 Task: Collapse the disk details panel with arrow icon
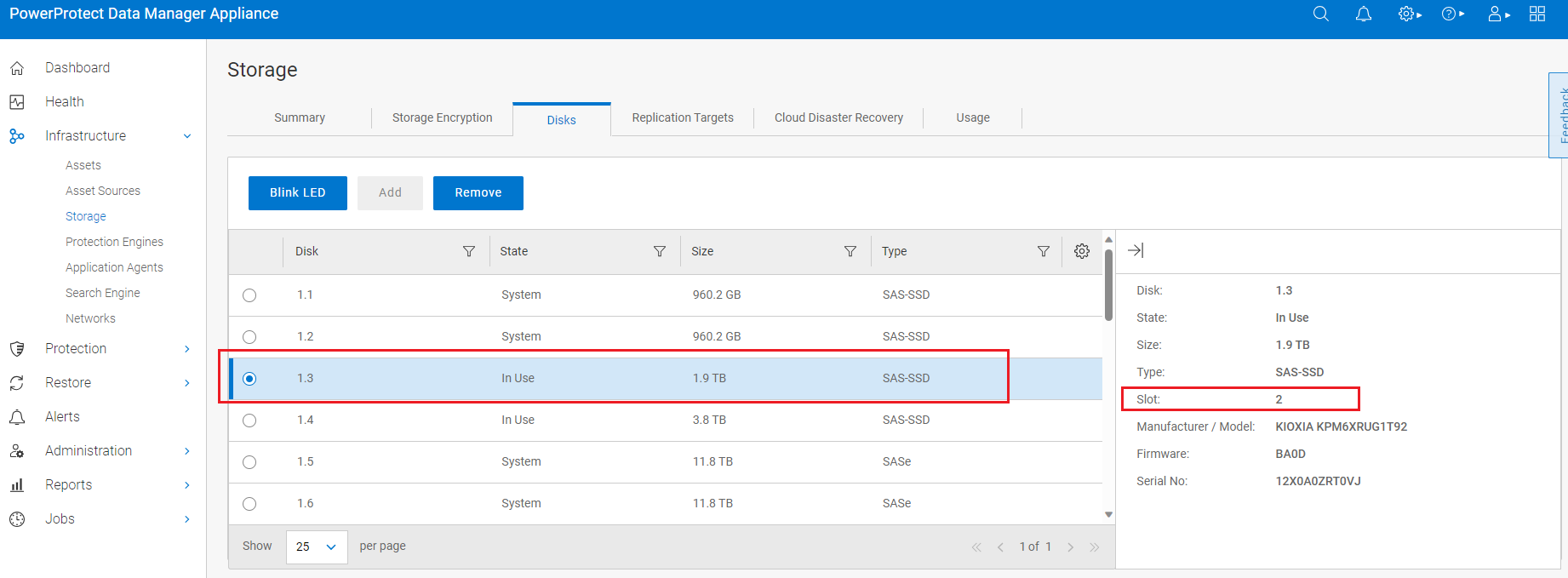pos(1136,250)
